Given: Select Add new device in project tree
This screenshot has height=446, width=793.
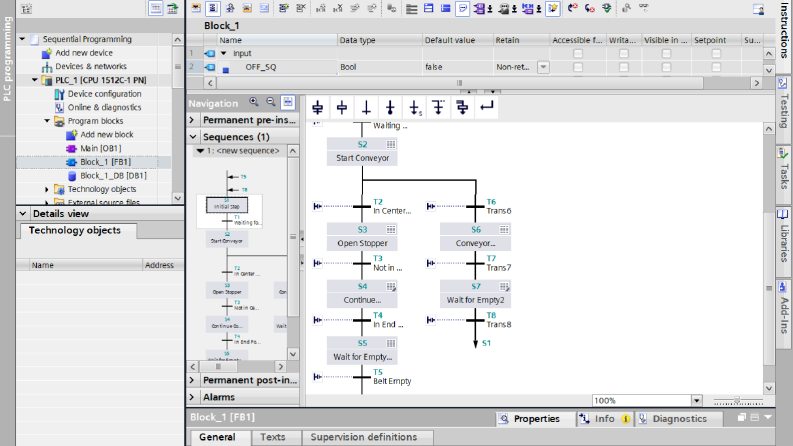Looking at the screenshot, I should 84,53.
